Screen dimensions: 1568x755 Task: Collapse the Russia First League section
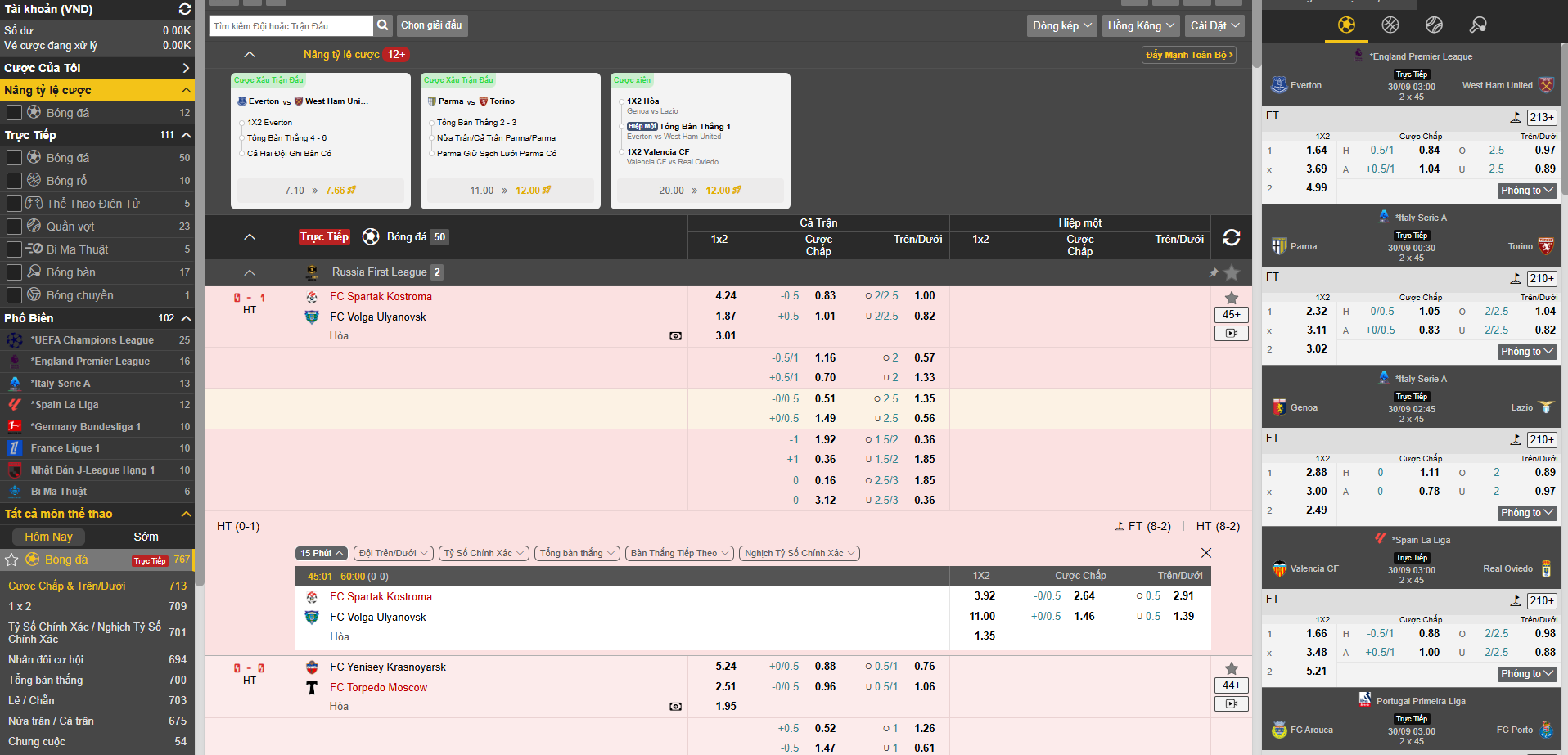(x=250, y=272)
